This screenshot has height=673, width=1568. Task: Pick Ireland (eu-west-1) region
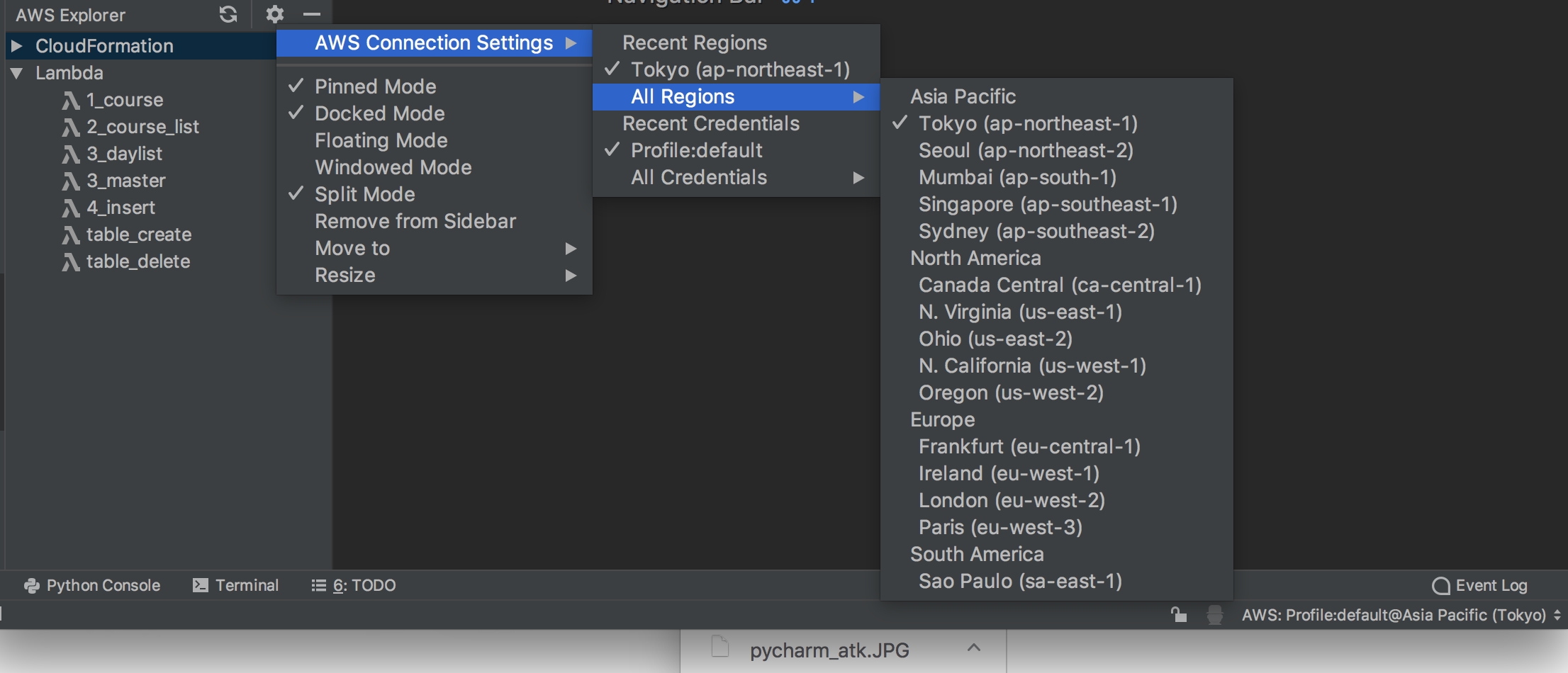pyautogui.click(x=1056, y=473)
